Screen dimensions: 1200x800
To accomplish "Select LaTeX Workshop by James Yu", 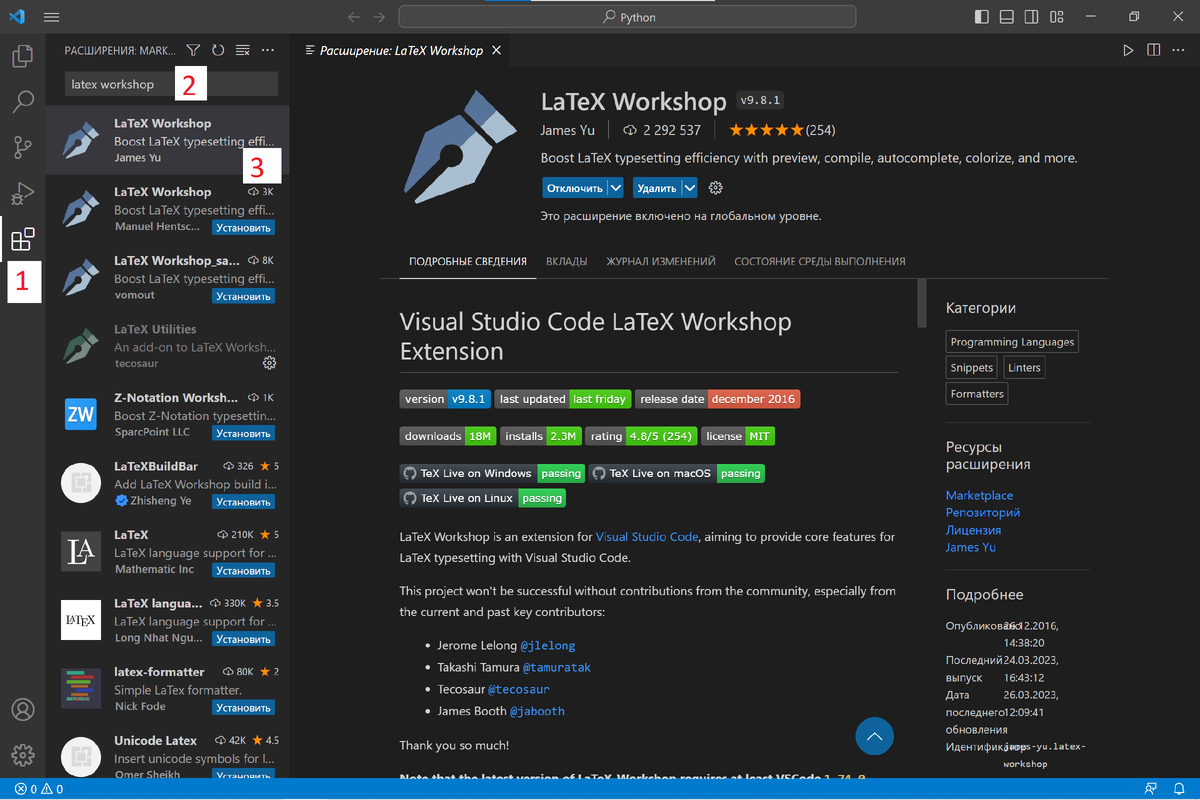I will pos(168,141).
